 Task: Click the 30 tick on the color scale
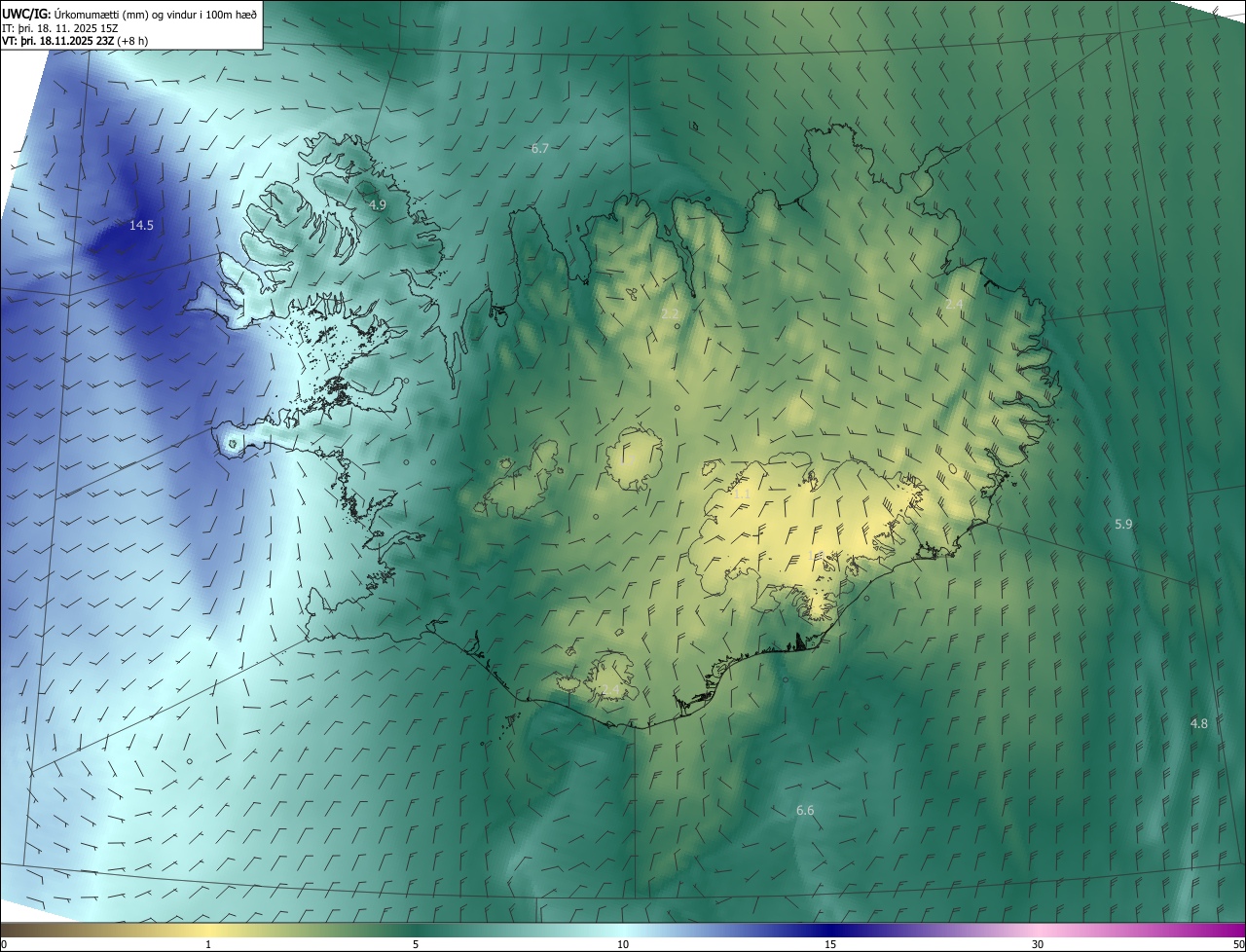(x=1038, y=944)
